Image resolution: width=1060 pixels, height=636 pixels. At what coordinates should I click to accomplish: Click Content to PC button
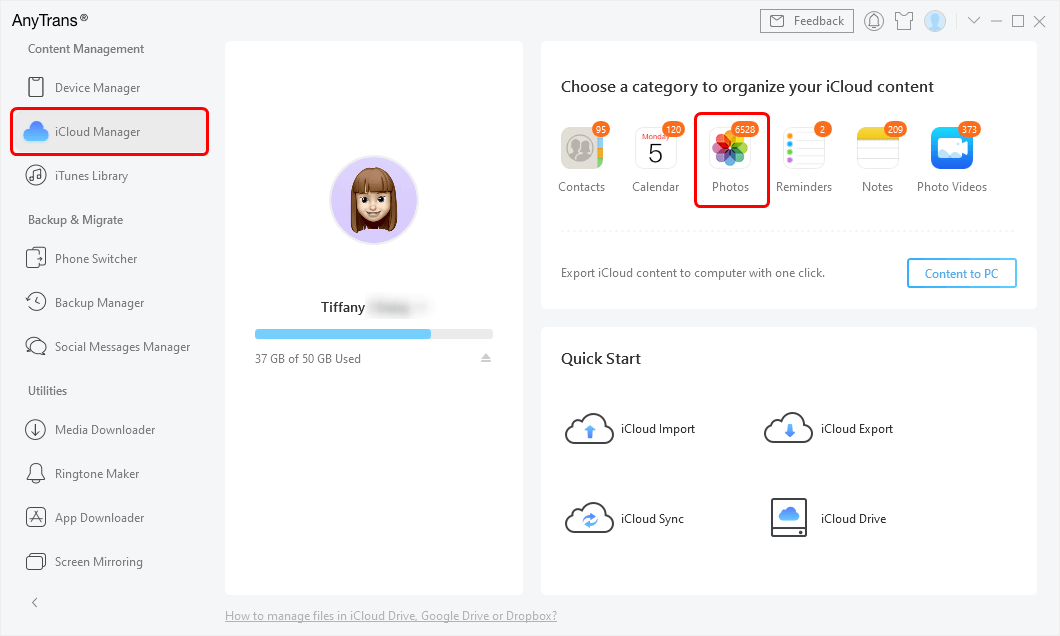pyautogui.click(x=961, y=273)
